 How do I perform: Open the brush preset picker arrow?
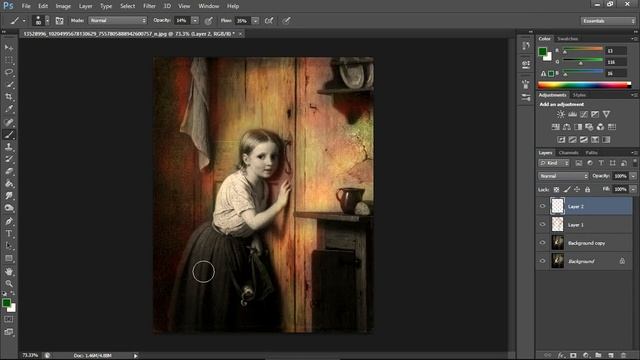point(47,20)
